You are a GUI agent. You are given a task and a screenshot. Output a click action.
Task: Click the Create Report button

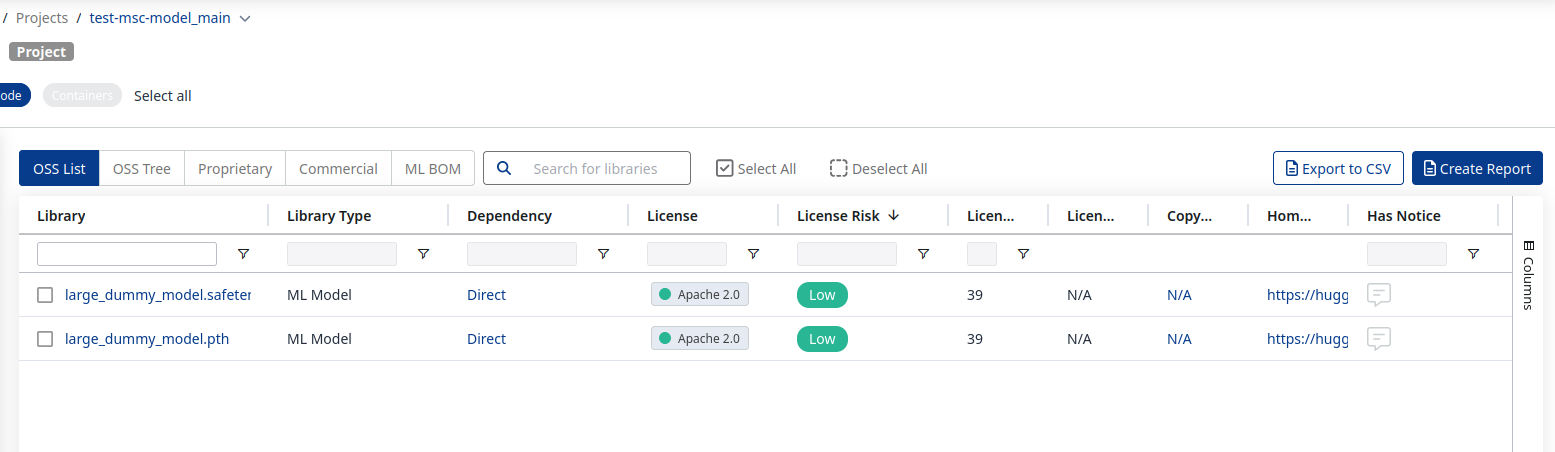point(1476,168)
